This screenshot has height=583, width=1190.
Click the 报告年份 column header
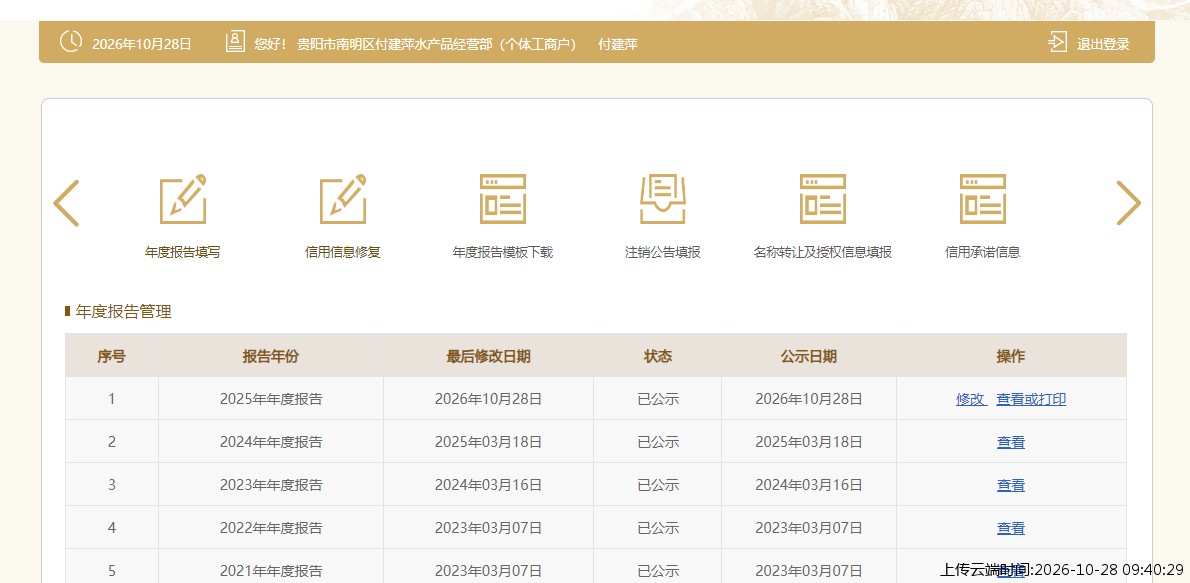point(271,356)
